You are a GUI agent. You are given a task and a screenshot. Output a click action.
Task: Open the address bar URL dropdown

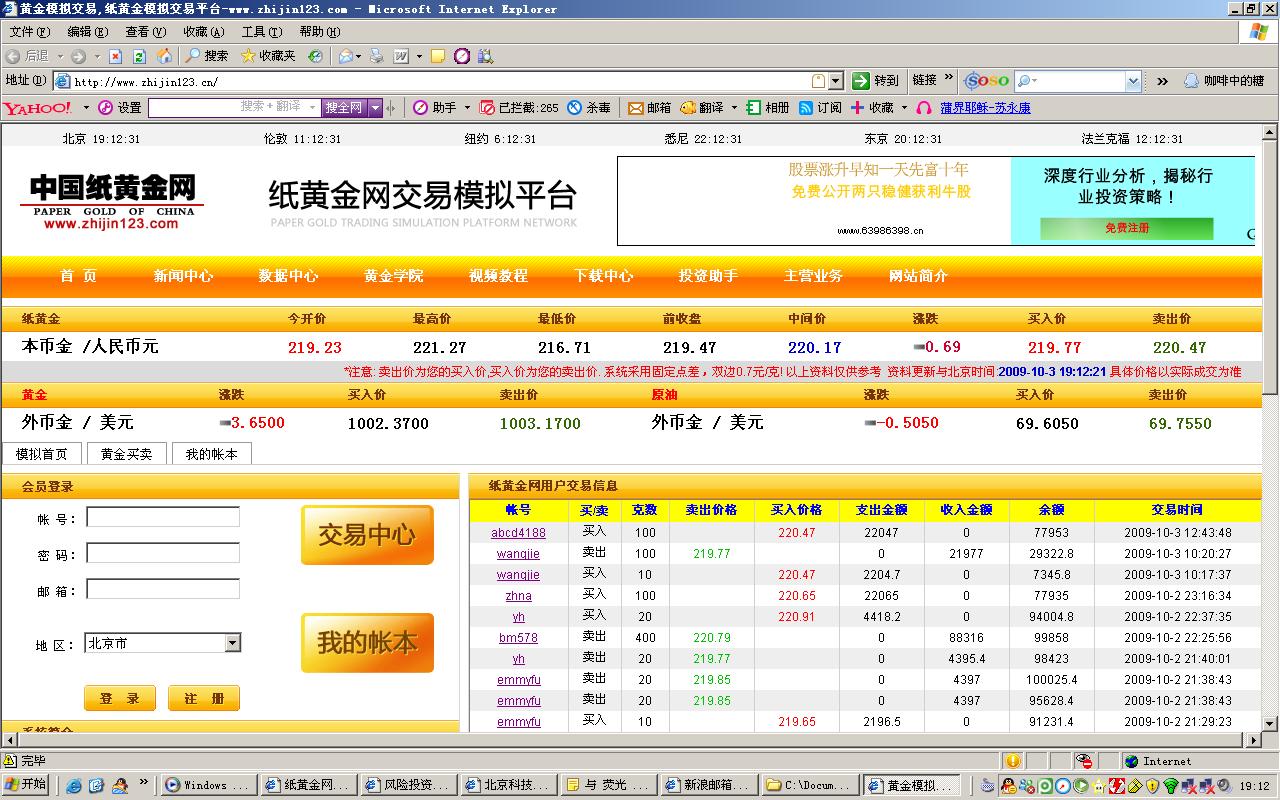pos(836,81)
